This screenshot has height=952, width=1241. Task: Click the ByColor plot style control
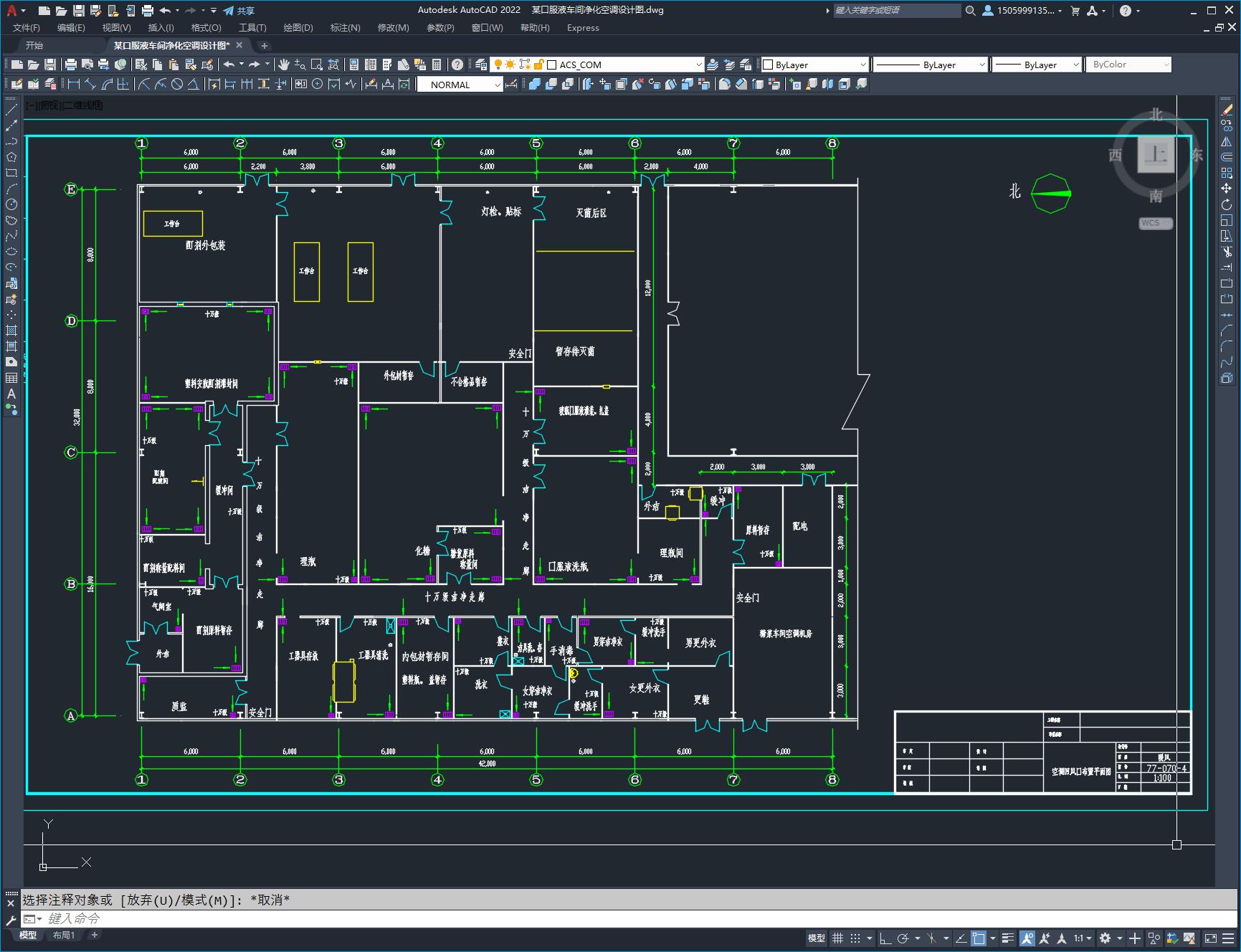pos(1128,65)
